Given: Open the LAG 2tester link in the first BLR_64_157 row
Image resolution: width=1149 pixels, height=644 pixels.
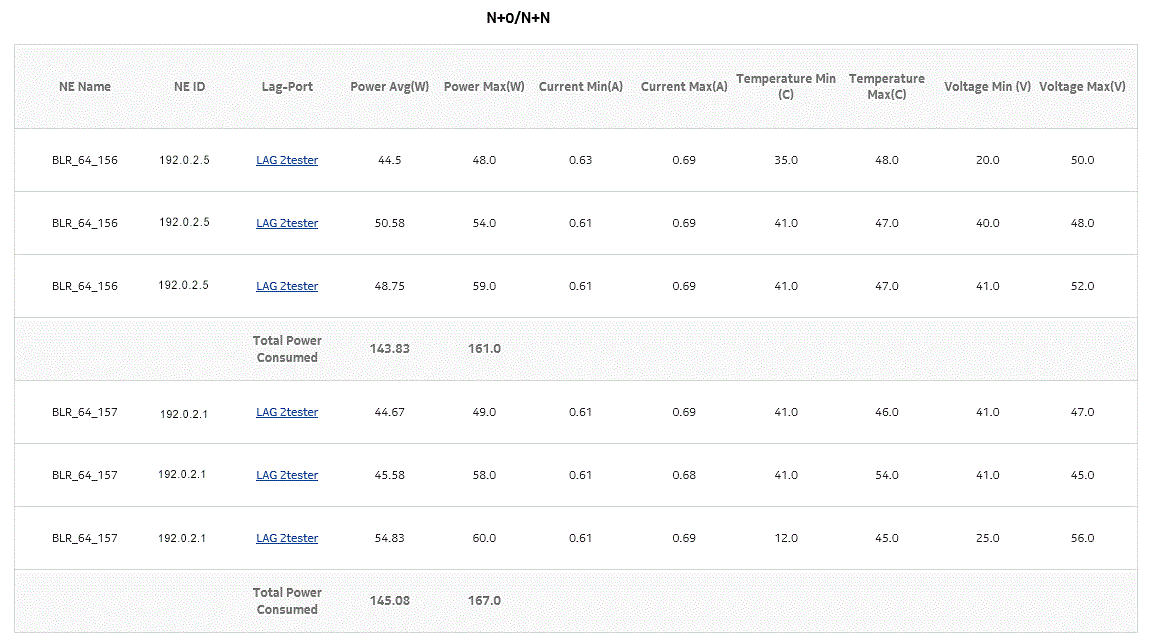Looking at the screenshot, I should [x=287, y=412].
